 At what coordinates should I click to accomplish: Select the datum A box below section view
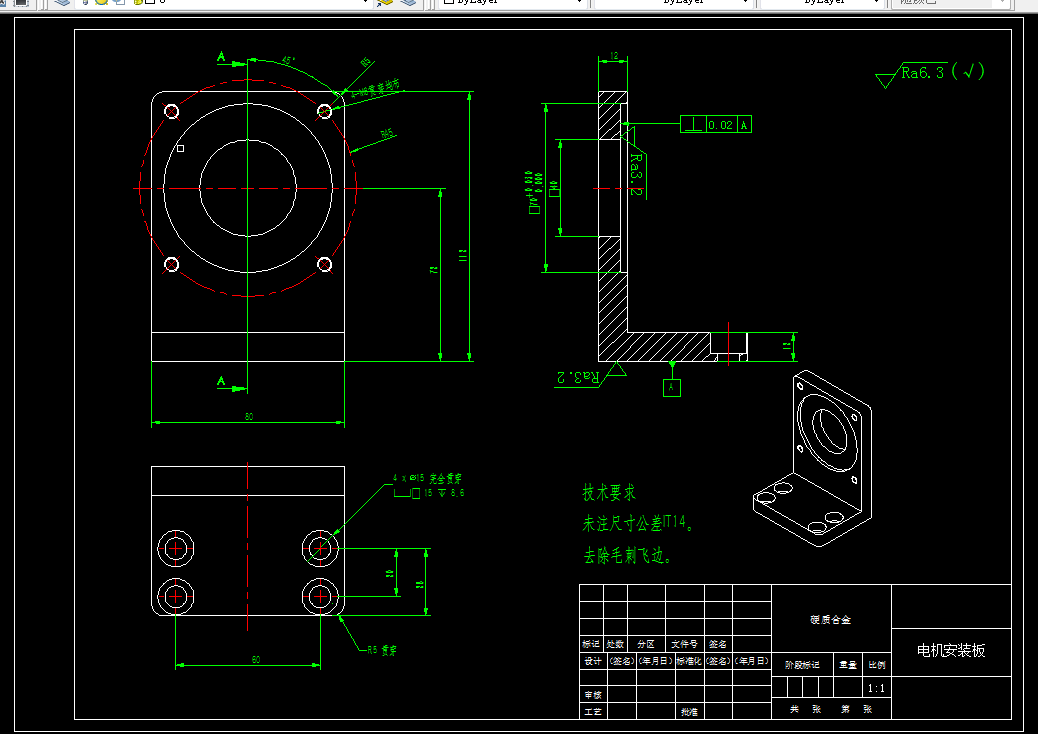click(671, 387)
